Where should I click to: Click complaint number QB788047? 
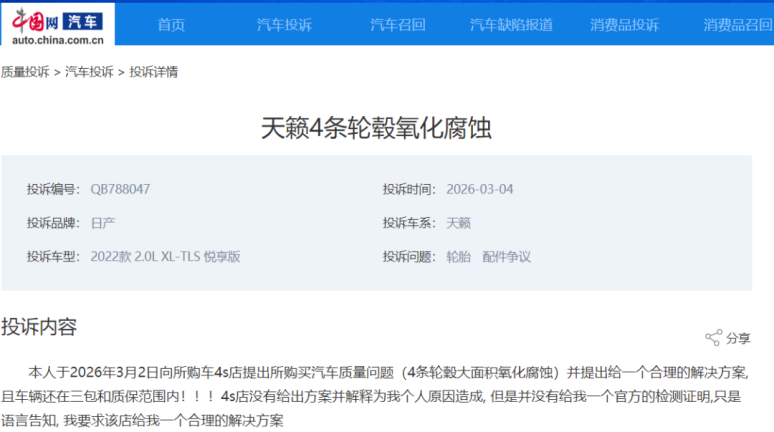[x=120, y=189]
